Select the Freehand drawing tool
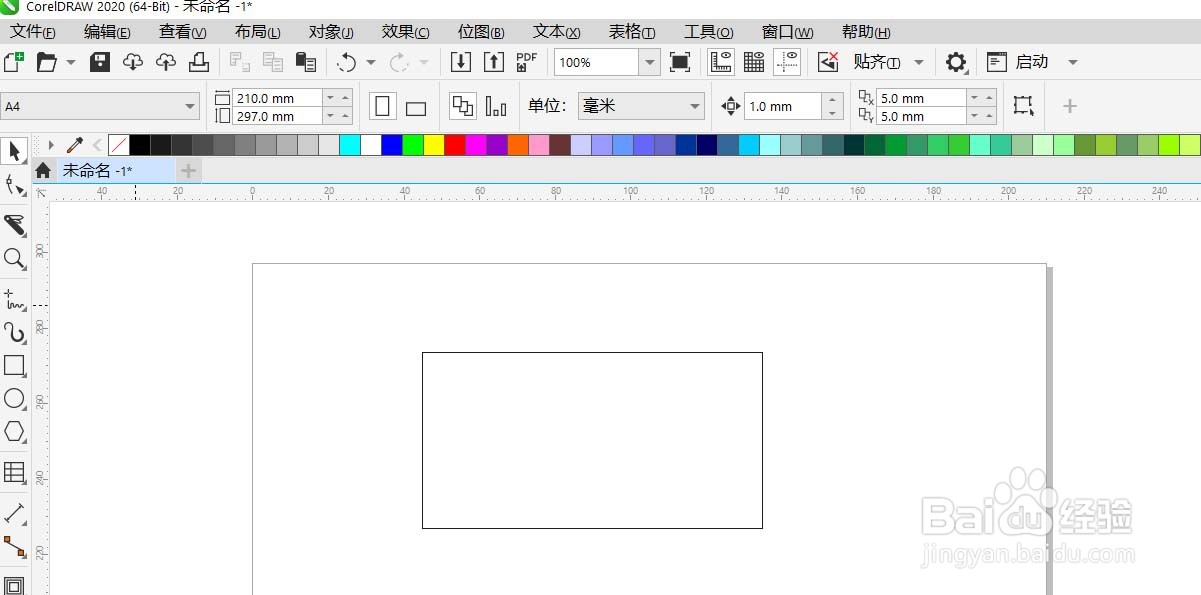 (x=14, y=298)
